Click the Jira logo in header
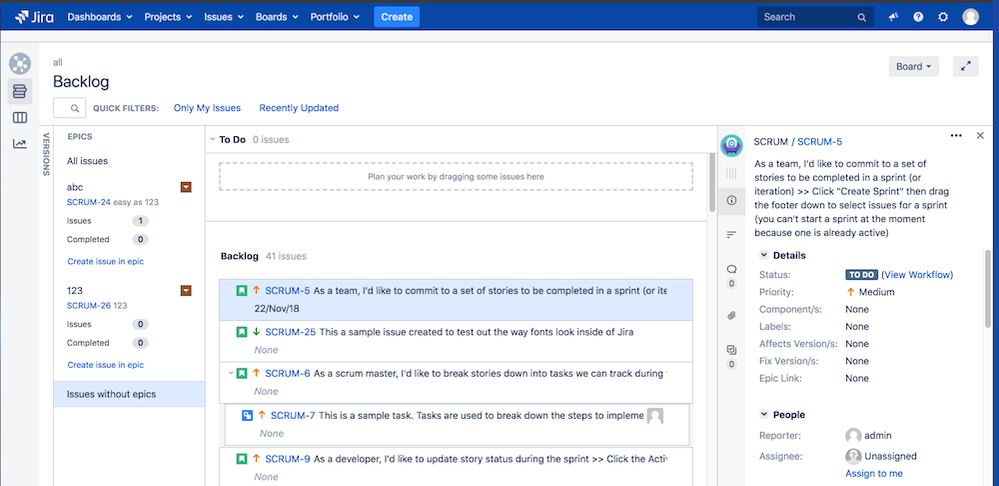Image resolution: width=999 pixels, height=486 pixels. point(36,17)
